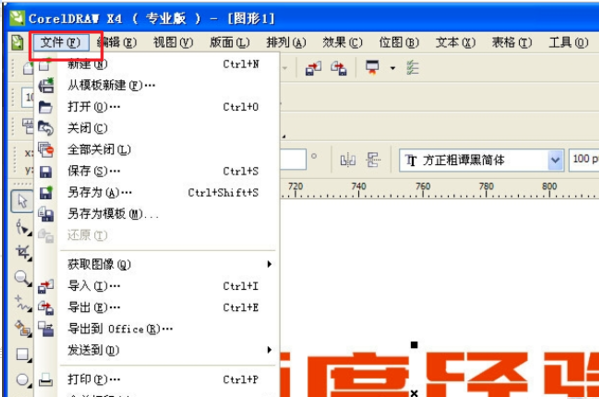This screenshot has height=399, width=599.
Task: Choose 导出到 Office(R) menu entry
Action: pyautogui.click(x=157, y=328)
